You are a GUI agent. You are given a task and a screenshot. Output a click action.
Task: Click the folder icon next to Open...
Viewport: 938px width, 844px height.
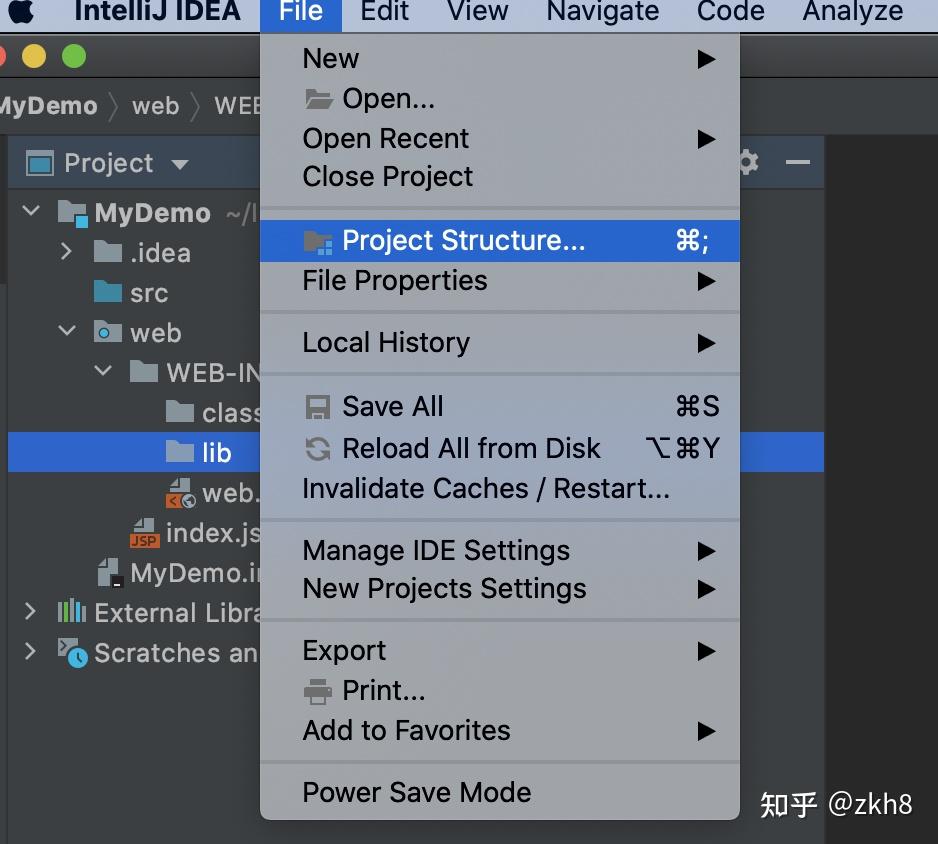316,97
